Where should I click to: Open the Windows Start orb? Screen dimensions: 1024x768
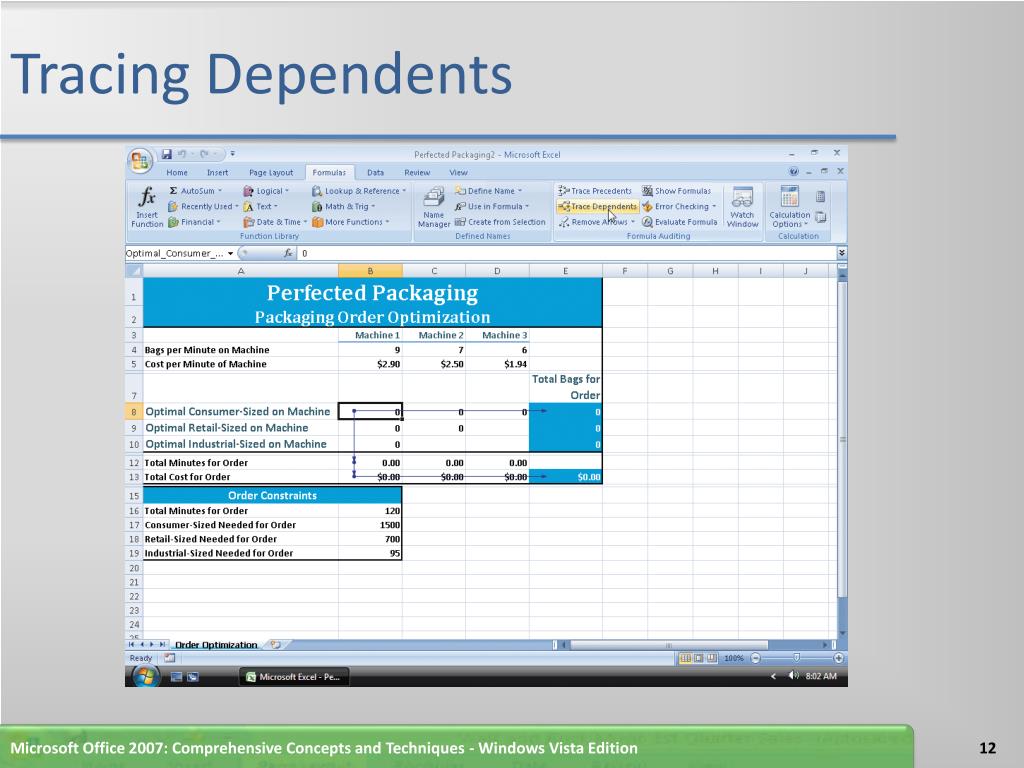tap(146, 677)
